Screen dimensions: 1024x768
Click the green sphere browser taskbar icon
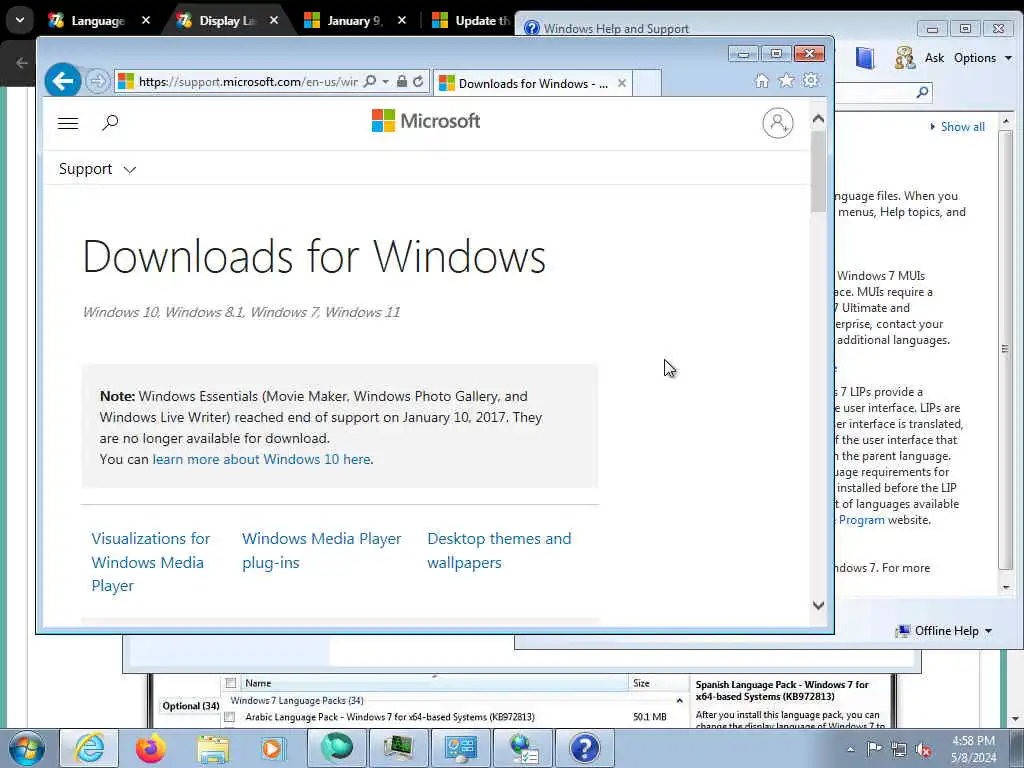[336, 748]
